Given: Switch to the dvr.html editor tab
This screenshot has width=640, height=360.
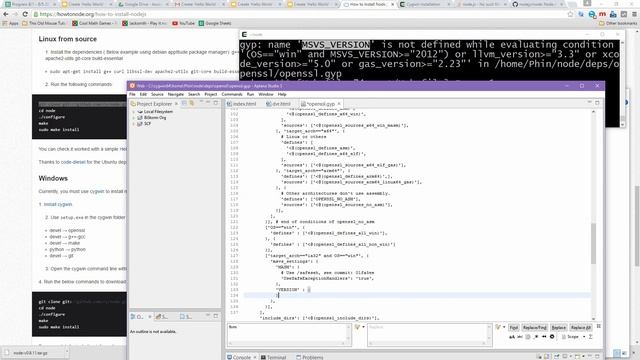Looking at the screenshot, I should click(x=278, y=104).
